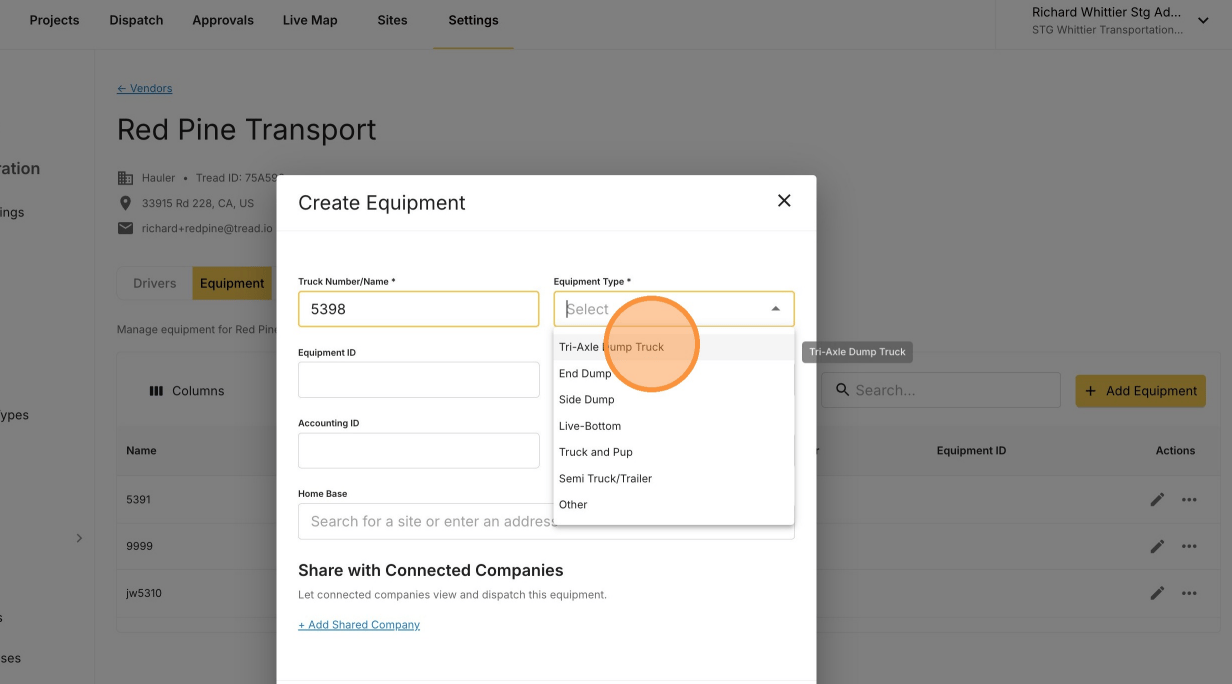This screenshot has height=684, width=1232.
Task: Open Settings nav item
Action: pyautogui.click(x=473, y=20)
